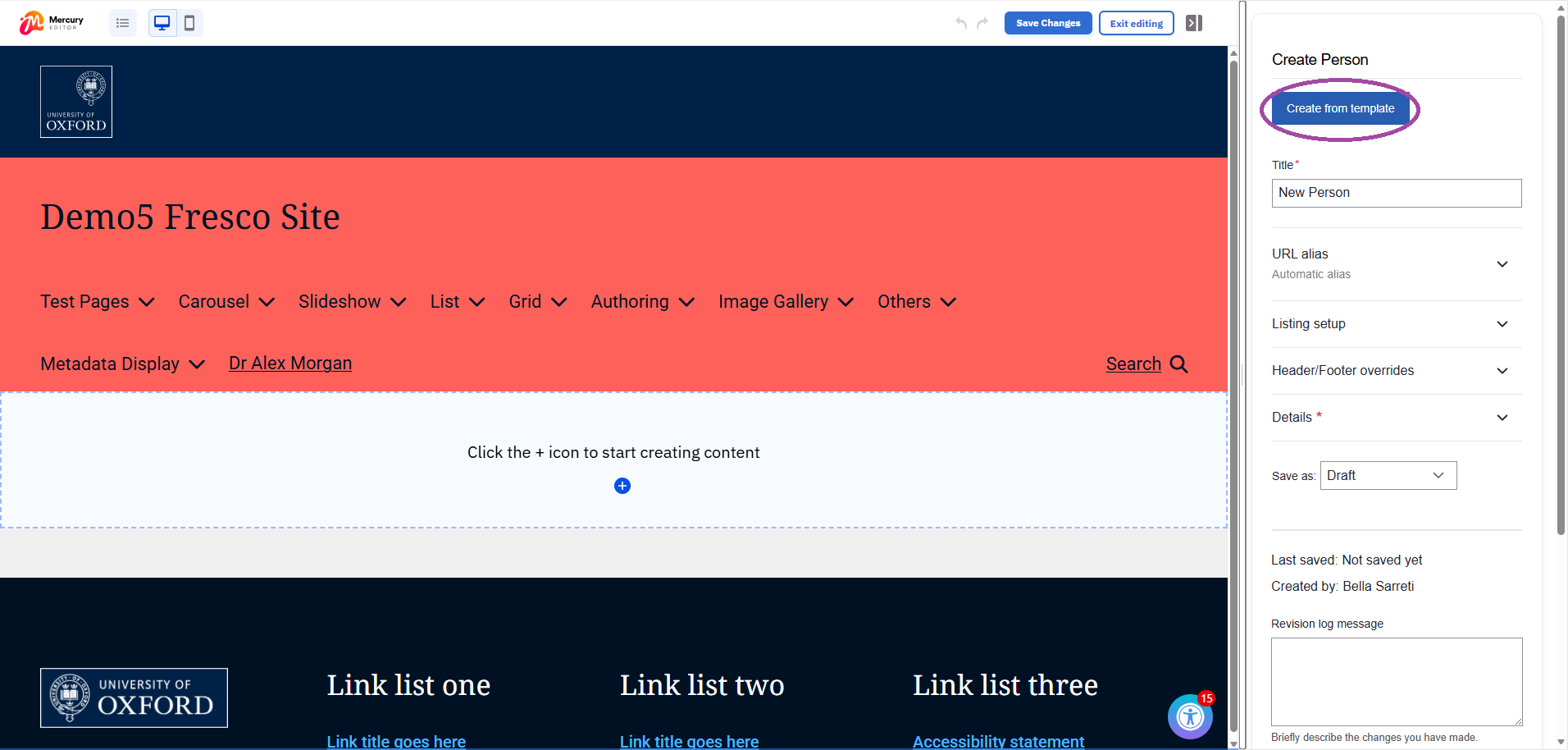The height and width of the screenshot is (750, 1568).
Task: Click the blue plus icon to add content
Action: pos(622,486)
